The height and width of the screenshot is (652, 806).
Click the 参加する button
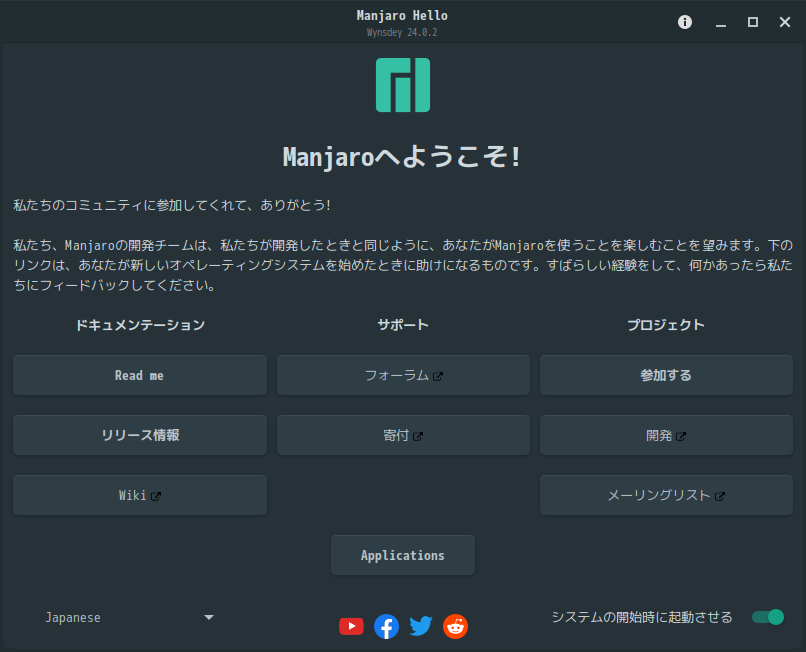click(x=666, y=375)
